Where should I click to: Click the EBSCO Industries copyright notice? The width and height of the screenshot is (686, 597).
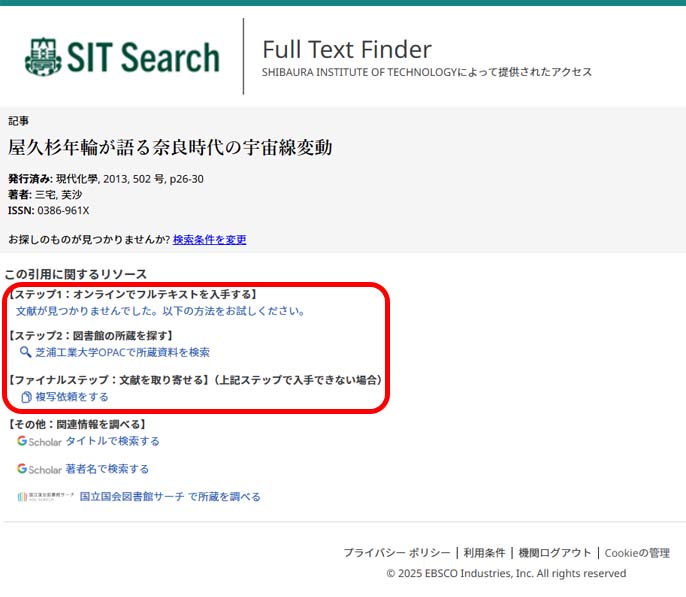(506, 573)
